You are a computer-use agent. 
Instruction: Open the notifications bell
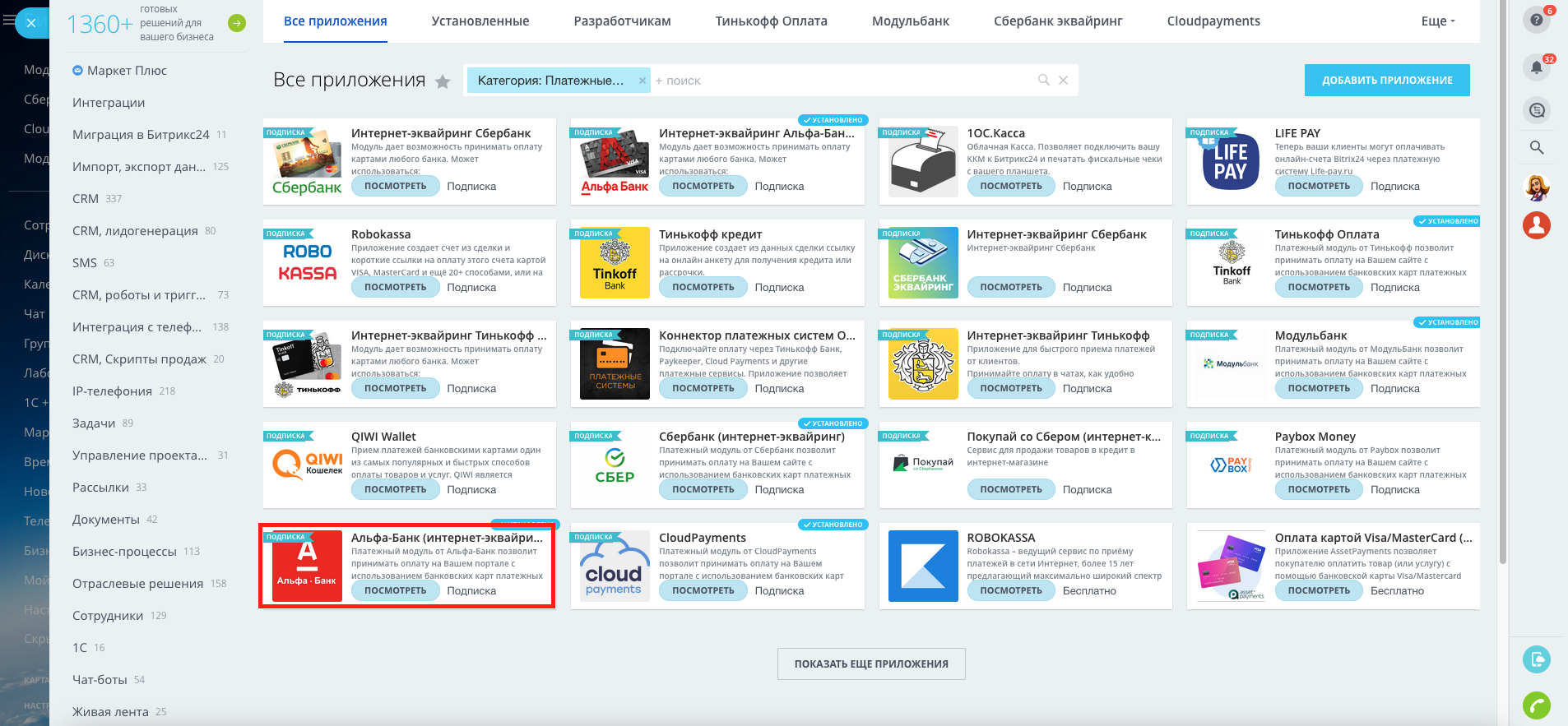[1536, 67]
